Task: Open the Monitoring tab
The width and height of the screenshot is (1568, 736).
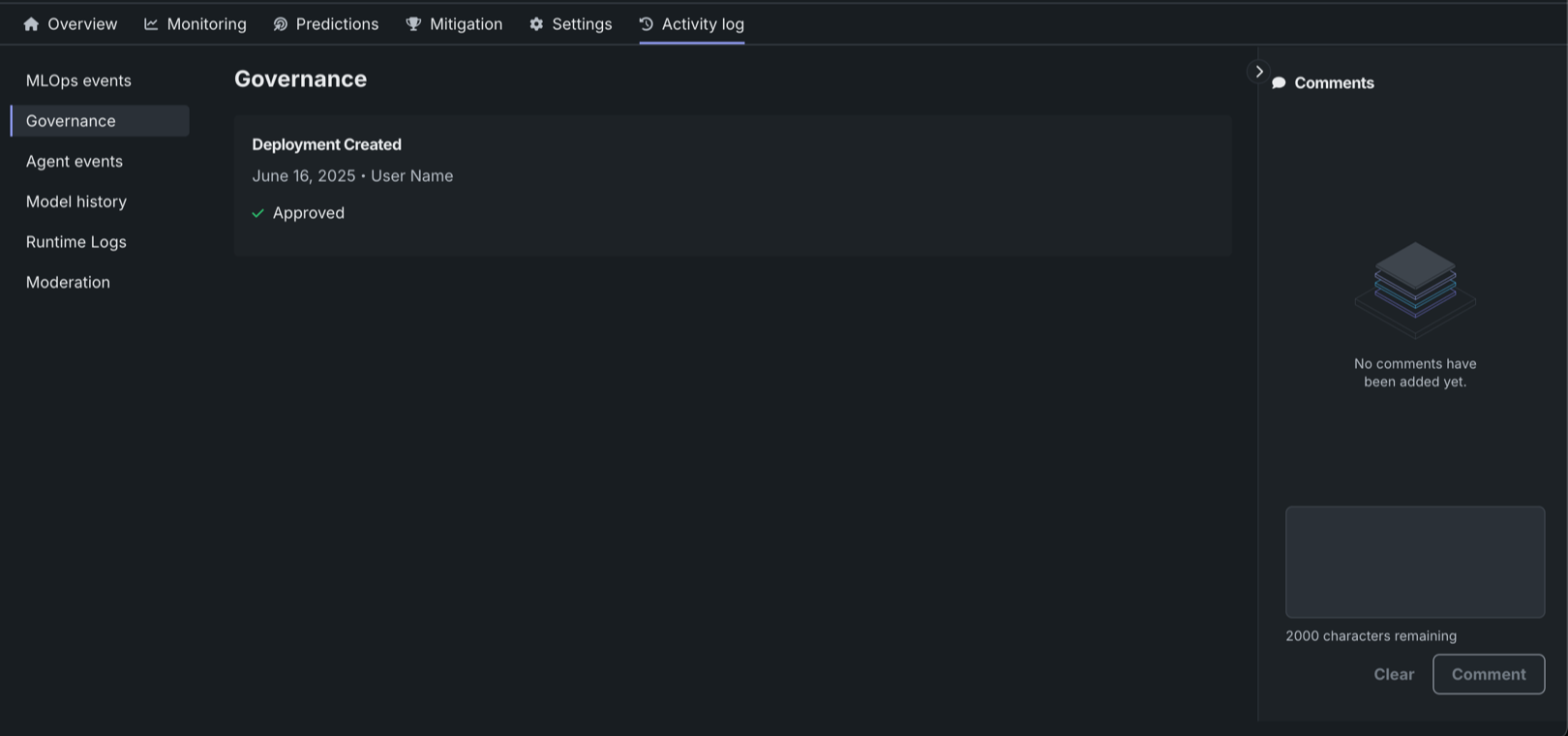Action: point(206,24)
